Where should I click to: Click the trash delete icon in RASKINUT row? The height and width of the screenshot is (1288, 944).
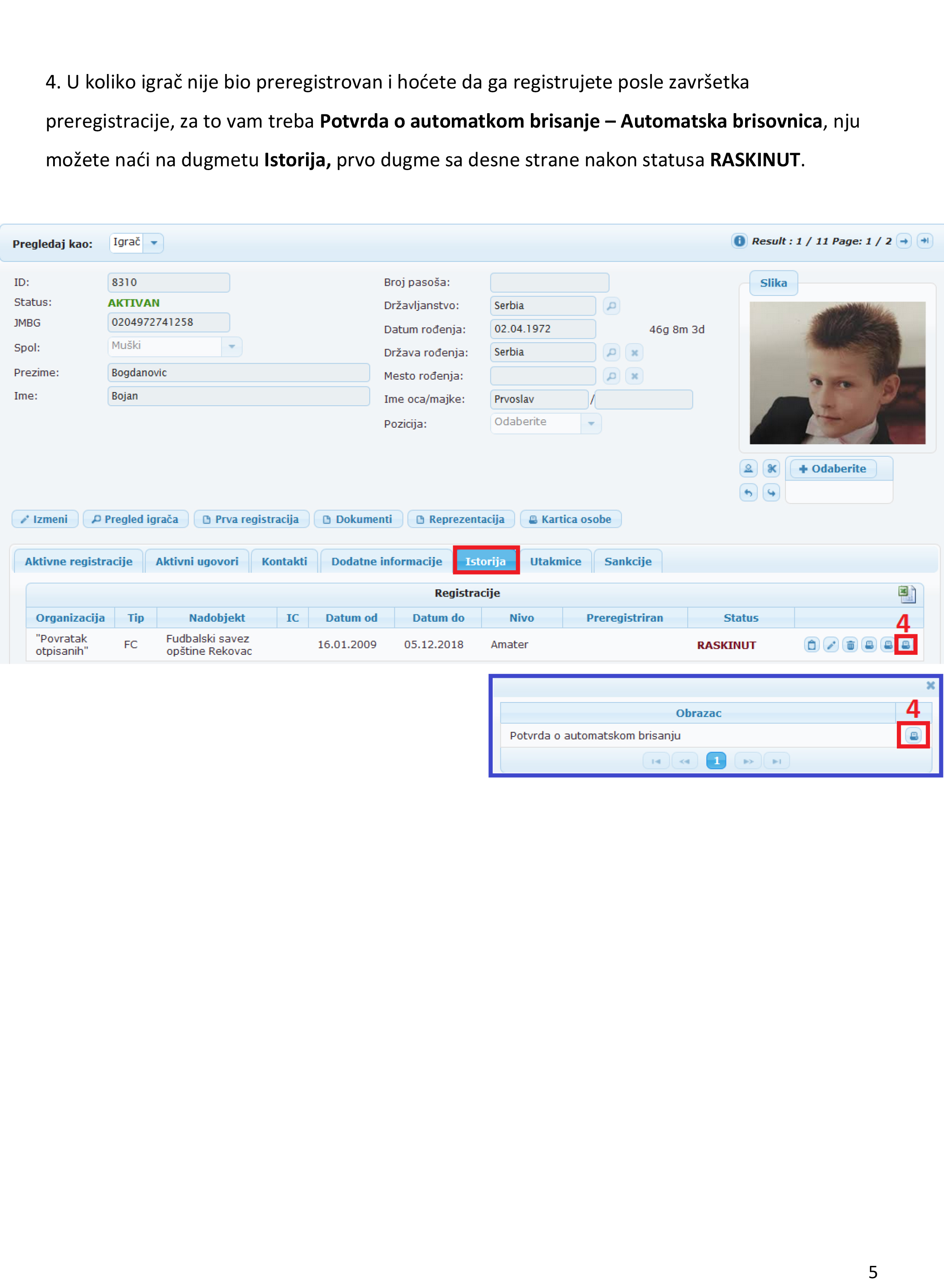tap(850, 645)
